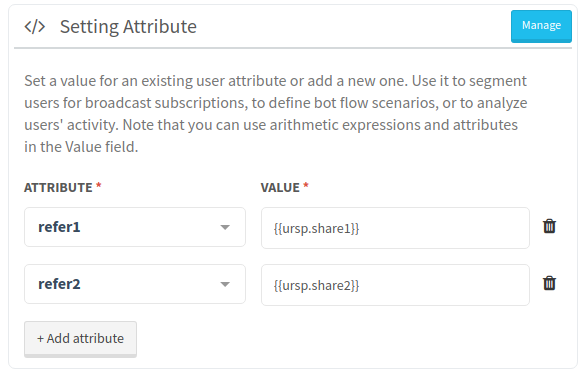Screen dimensions: 586x376
Task: Add a new attribute row
Action: [80, 339]
